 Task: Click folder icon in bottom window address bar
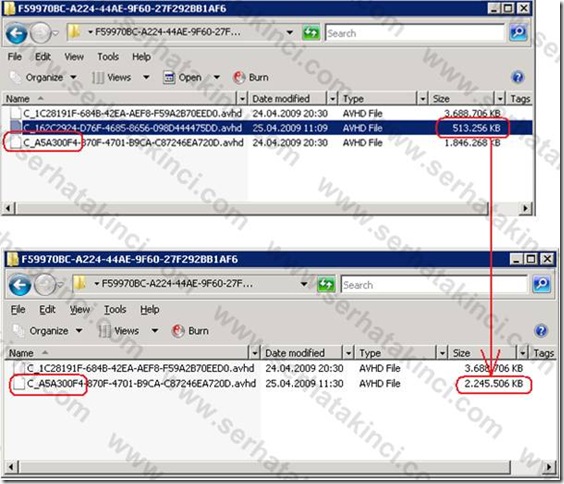point(80,284)
